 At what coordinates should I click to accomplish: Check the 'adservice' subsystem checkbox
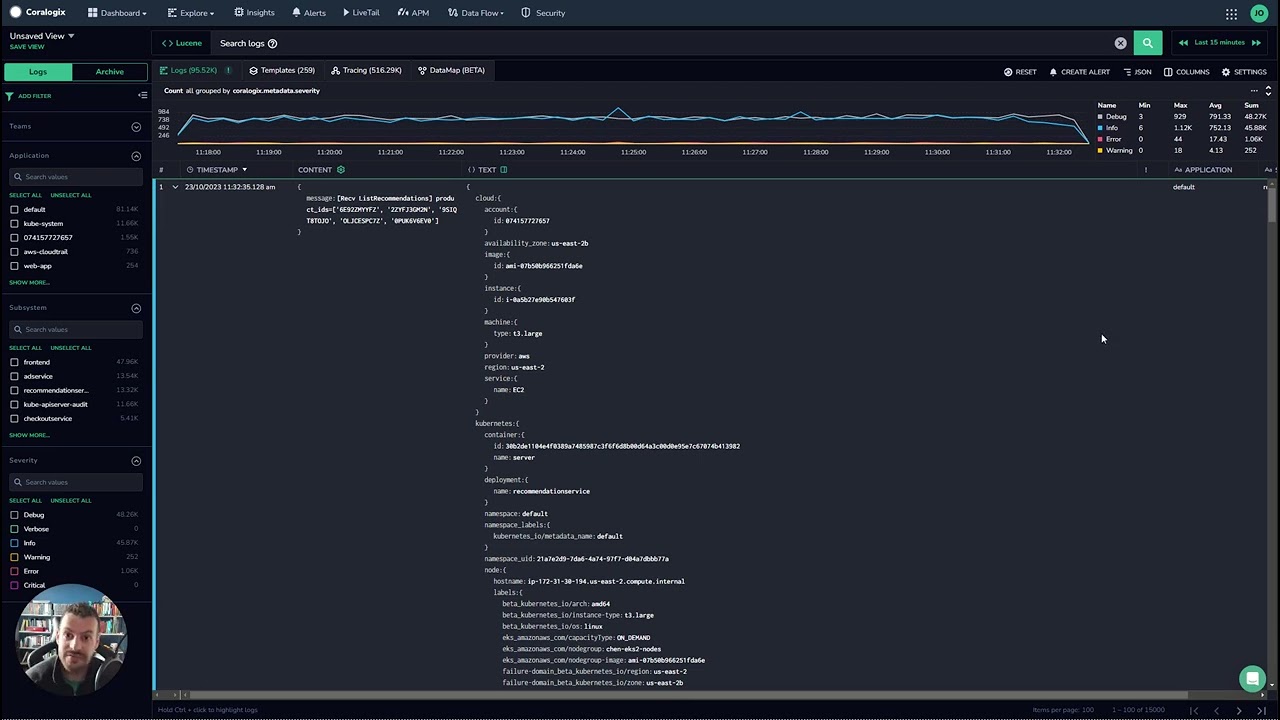14,376
